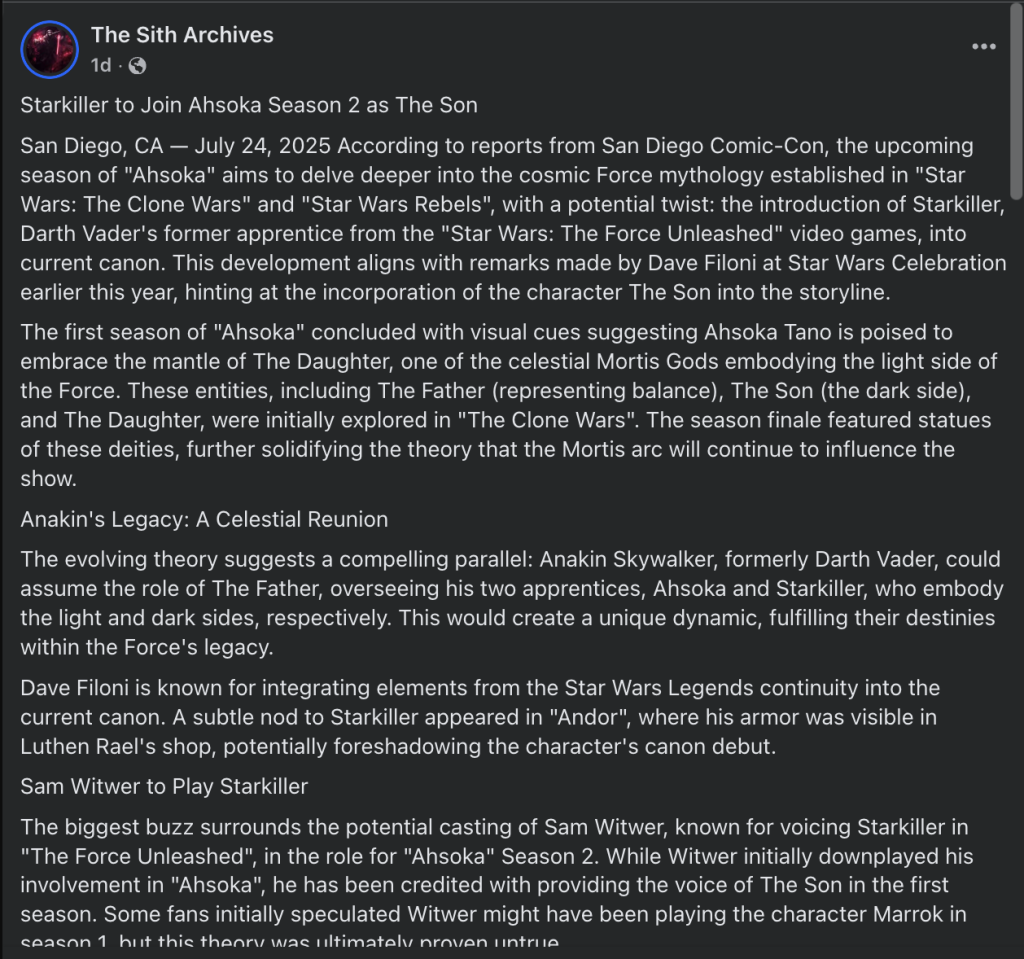Open the post options three-dot menu
Viewport: 1024px width, 959px height.
point(984,46)
